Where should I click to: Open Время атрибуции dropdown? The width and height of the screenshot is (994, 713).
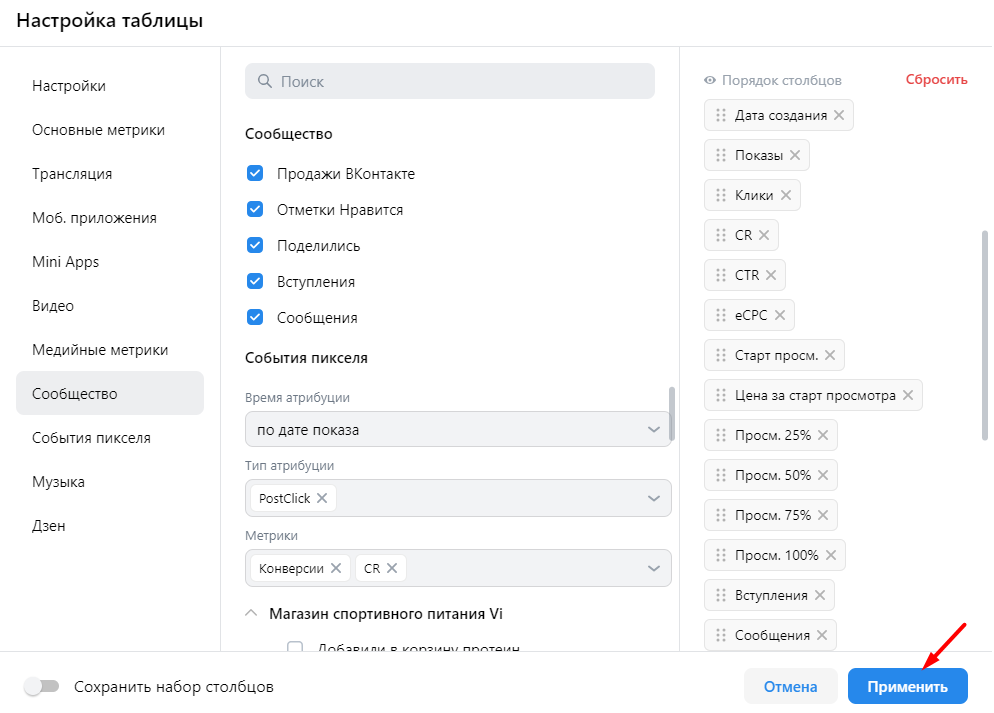tap(457, 430)
